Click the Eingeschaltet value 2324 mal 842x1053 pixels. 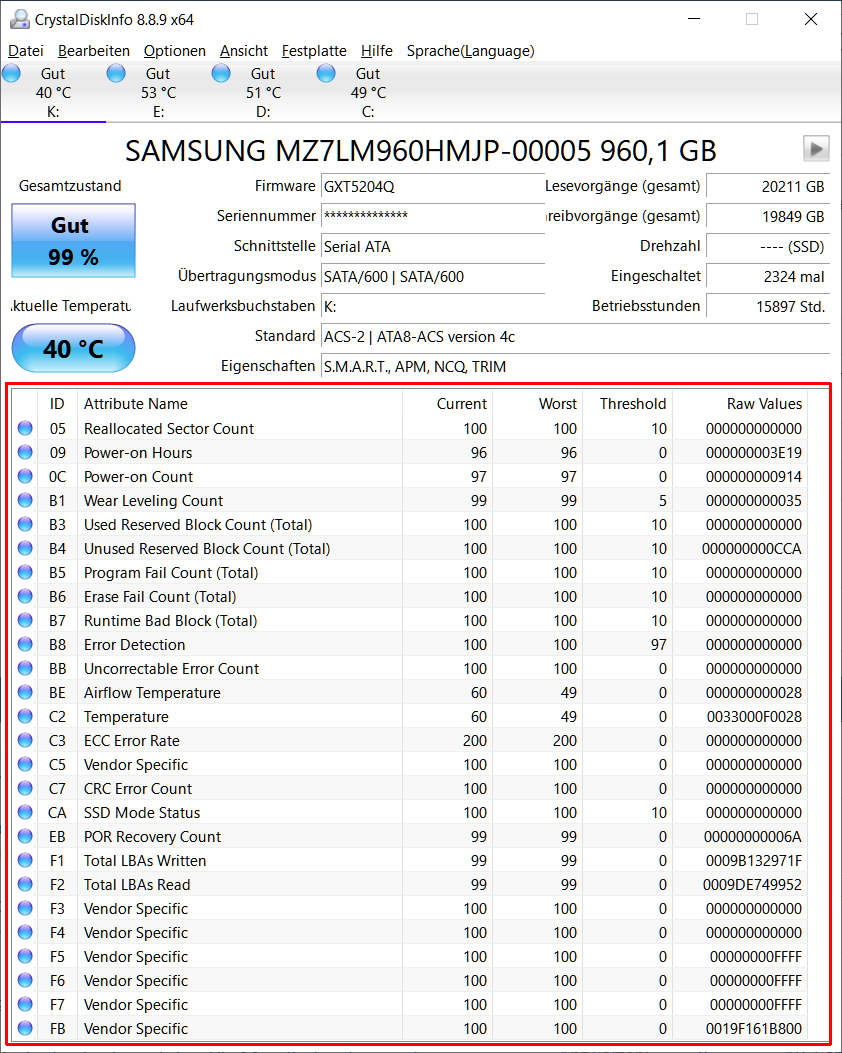tap(768, 277)
